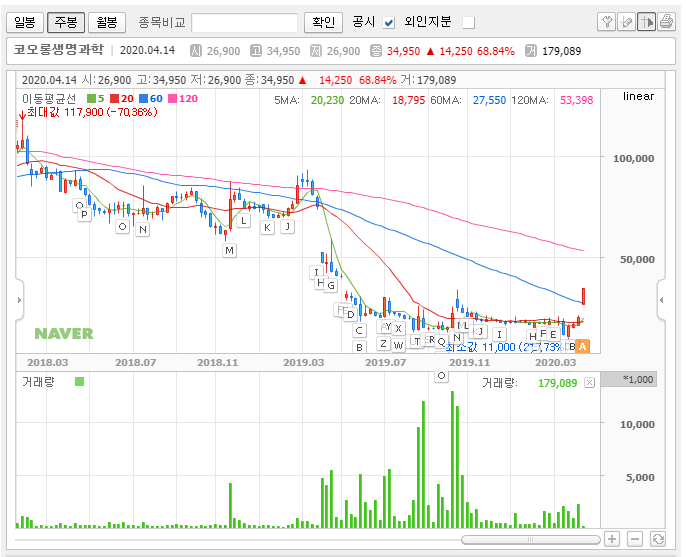The width and height of the screenshot is (686, 557).
Task: Click the orange A disclosure marker
Action: [582, 347]
